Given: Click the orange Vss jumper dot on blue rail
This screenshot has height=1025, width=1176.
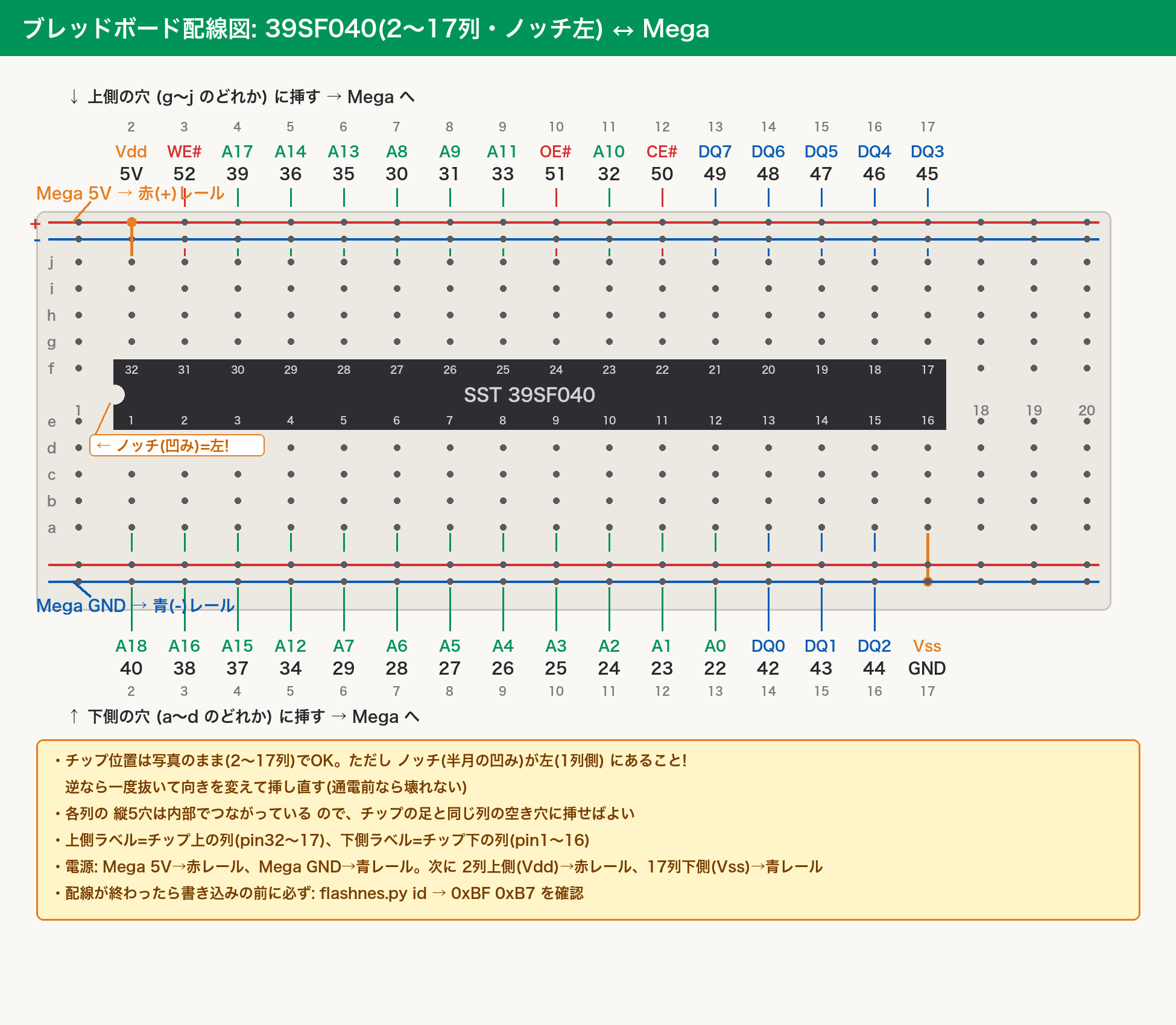Looking at the screenshot, I should click(x=928, y=582).
